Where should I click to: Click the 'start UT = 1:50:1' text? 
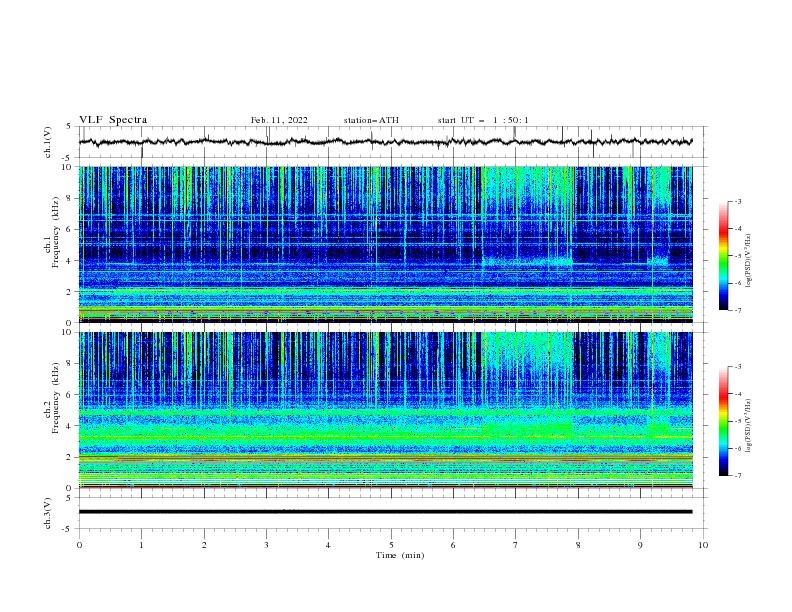483,120
